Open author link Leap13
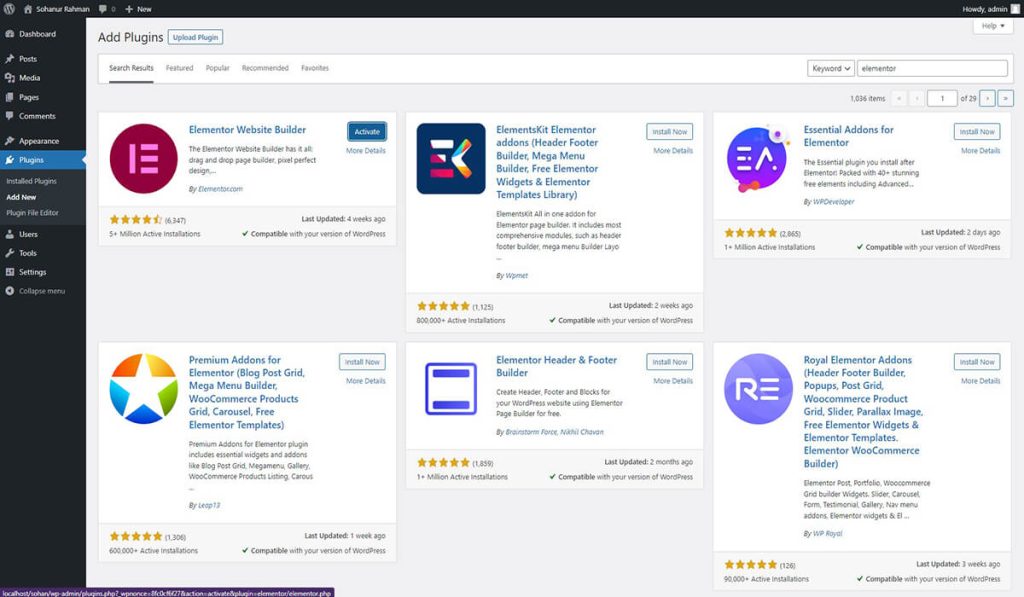This screenshot has height=597, width=1024. pyautogui.click(x=209, y=506)
